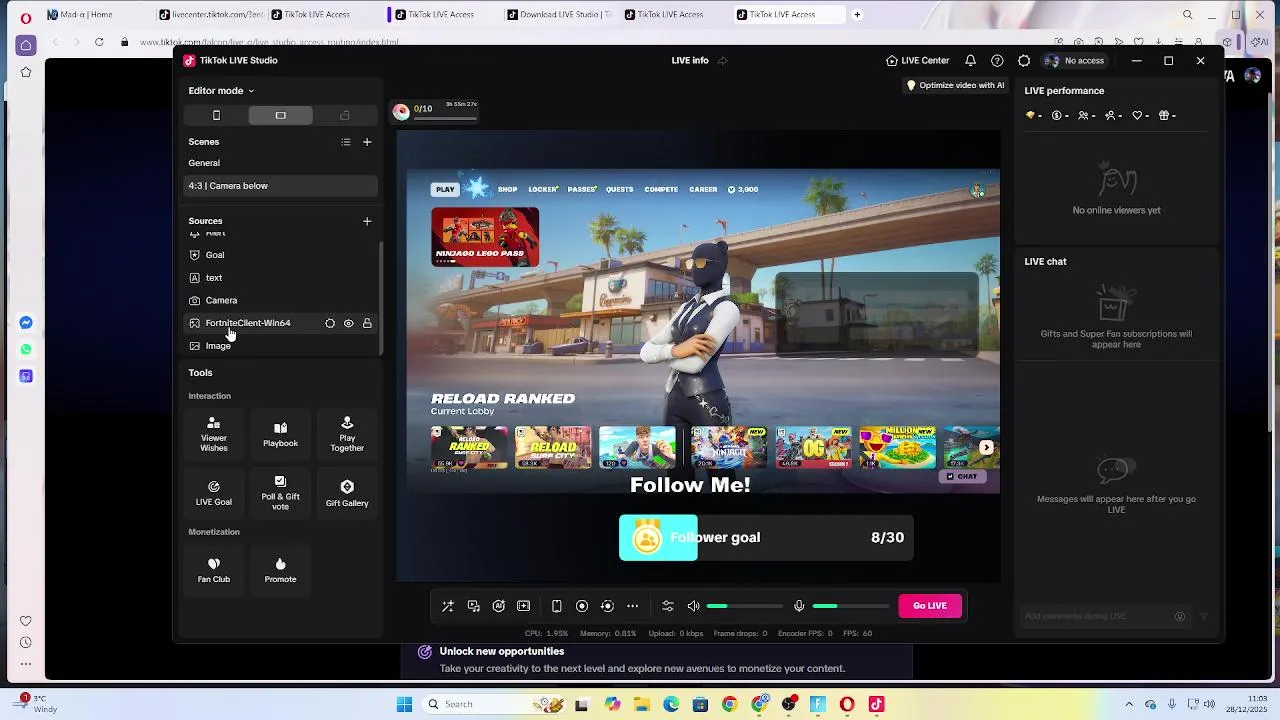The image size is (1280, 720).
Task: Open audio mixer settings icon
Action: click(x=668, y=606)
